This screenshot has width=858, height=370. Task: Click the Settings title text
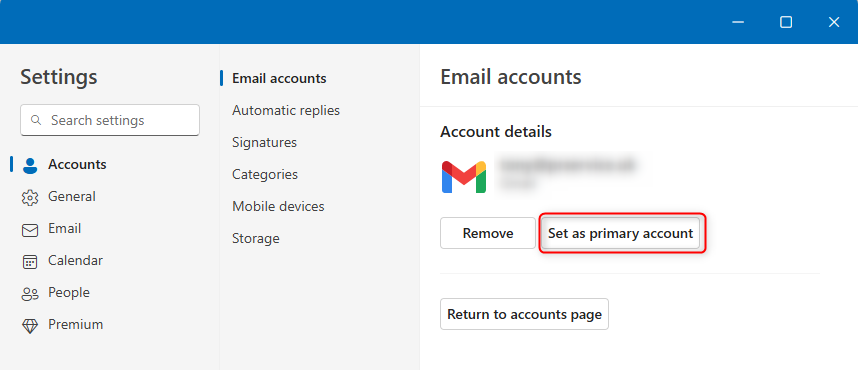tap(59, 77)
